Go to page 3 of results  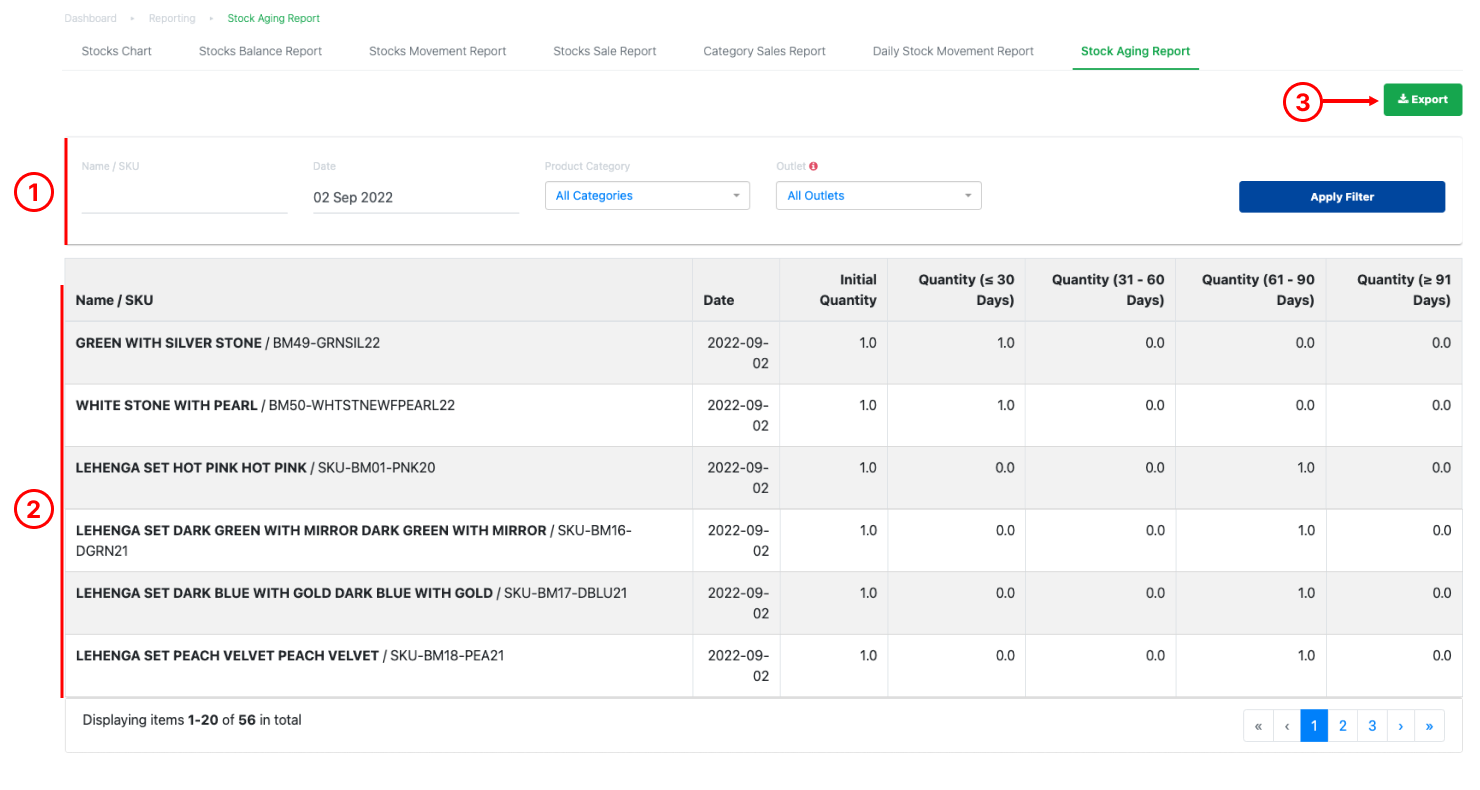coord(1372,726)
